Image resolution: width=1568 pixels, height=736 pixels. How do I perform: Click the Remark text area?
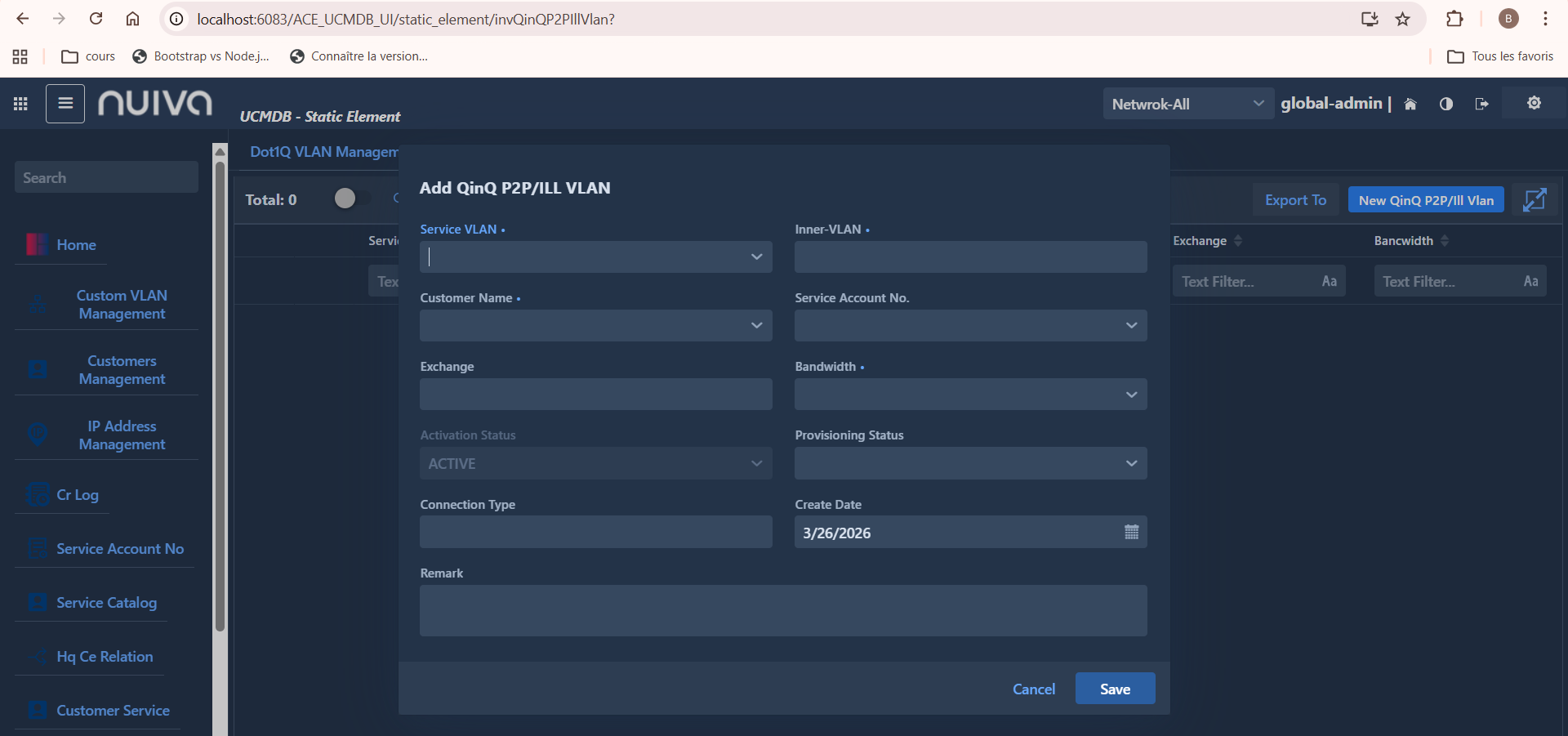782,610
